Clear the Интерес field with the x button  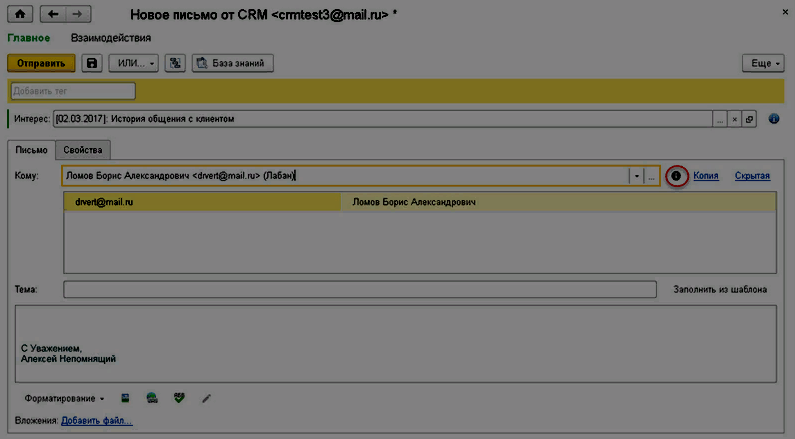(735, 119)
